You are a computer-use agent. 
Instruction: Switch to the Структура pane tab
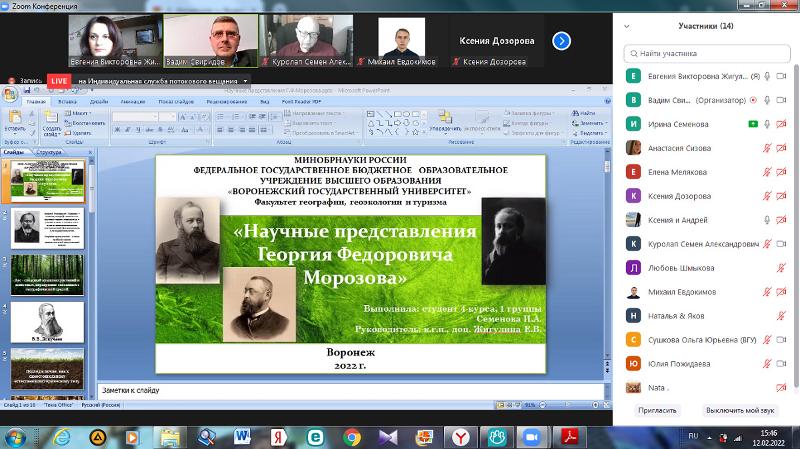click(x=48, y=152)
